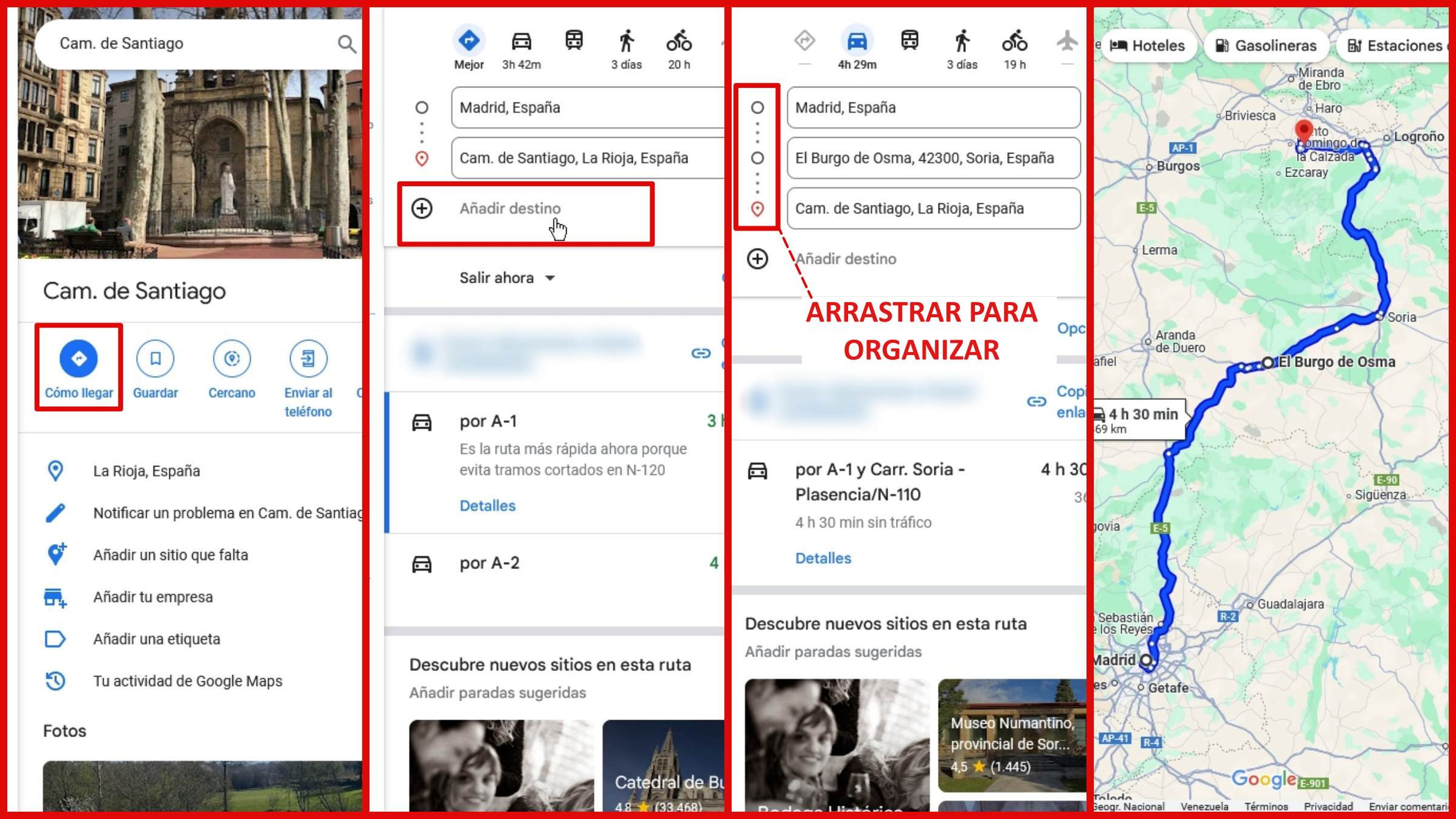The width and height of the screenshot is (1456, 819).
Task: Click the search magnifier icon in Cam. de Santiago box
Action: (x=347, y=44)
